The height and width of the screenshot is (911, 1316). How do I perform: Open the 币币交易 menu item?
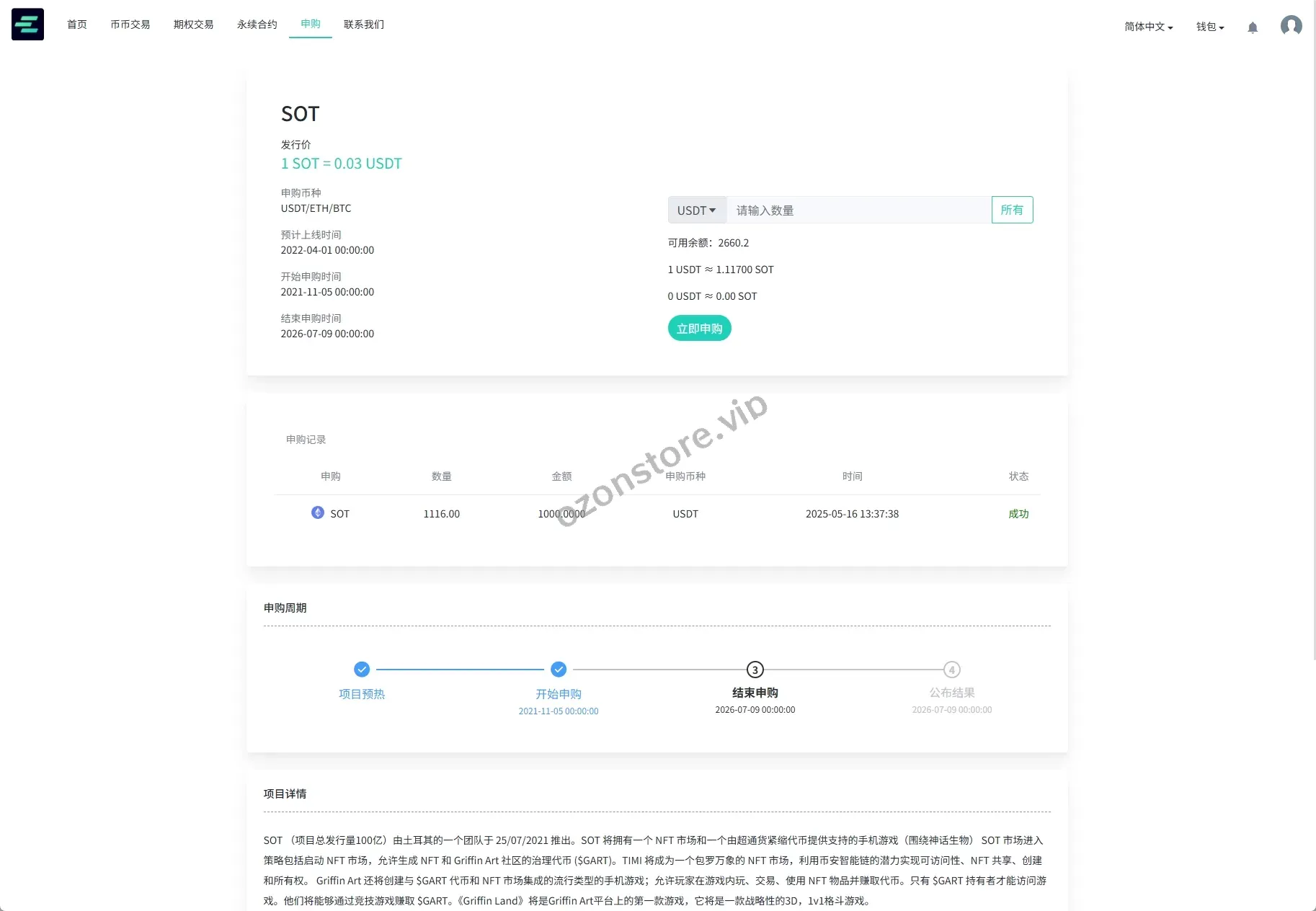point(130,25)
